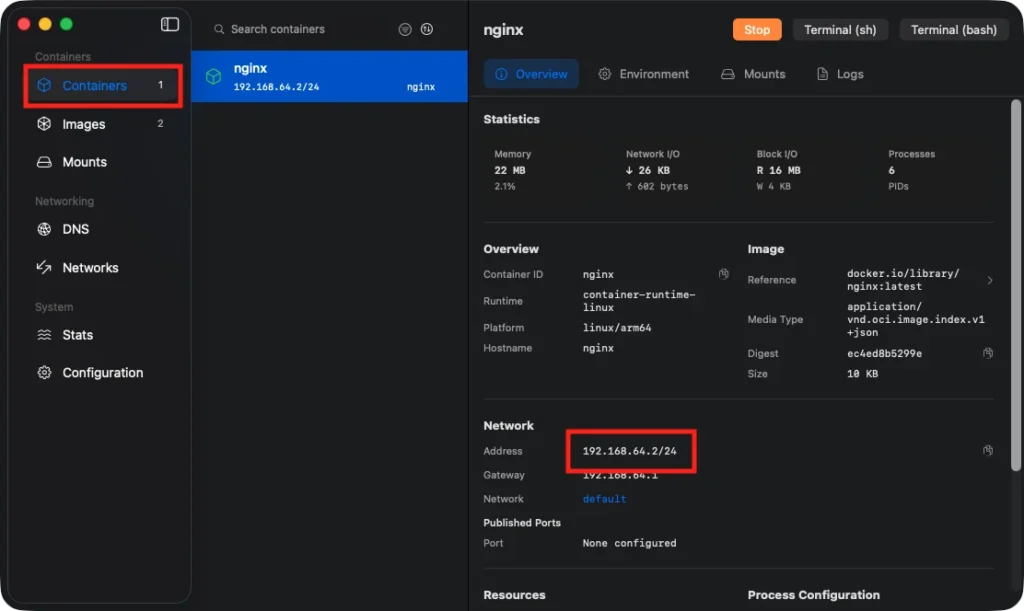
Task: Click the Containers cube icon in sidebar
Action: [44, 86]
